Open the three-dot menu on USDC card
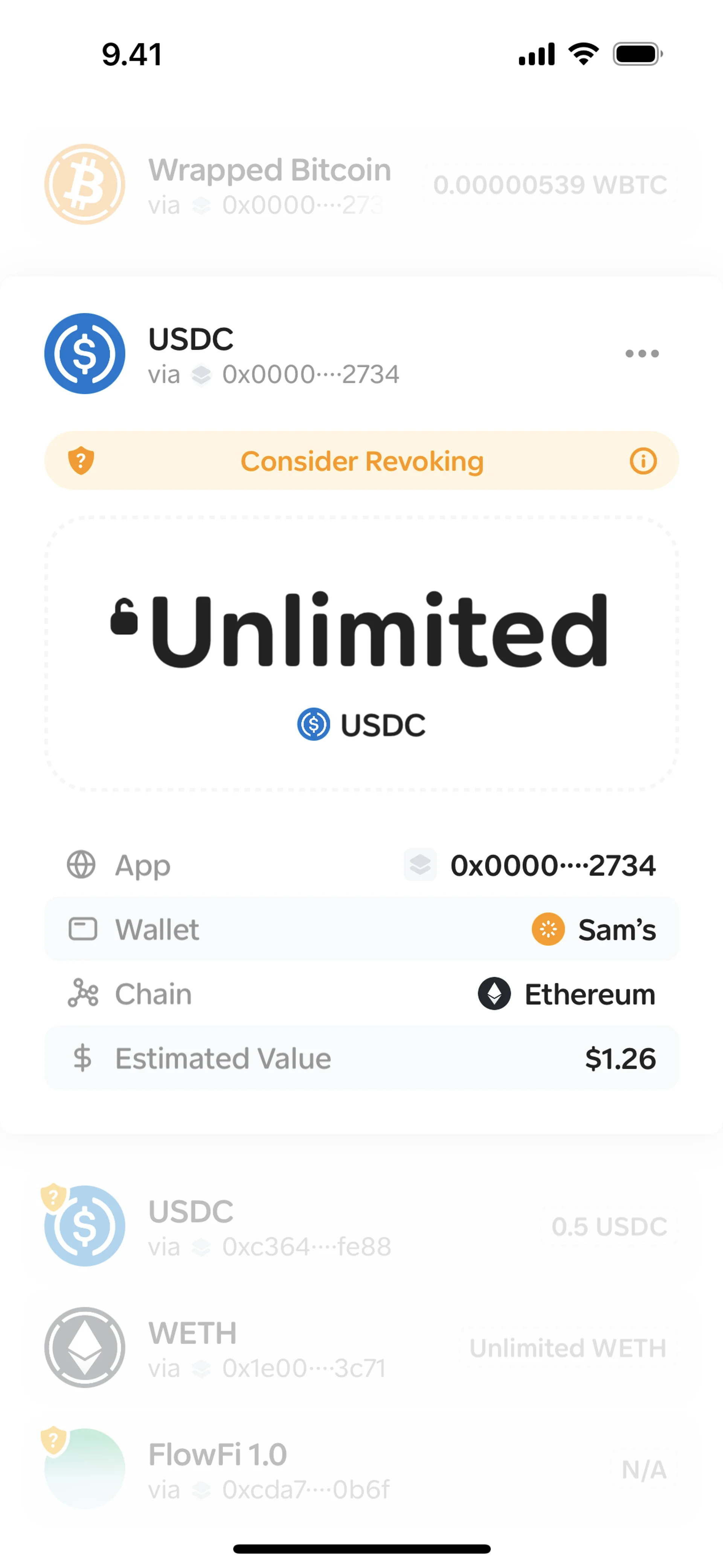 click(x=641, y=354)
